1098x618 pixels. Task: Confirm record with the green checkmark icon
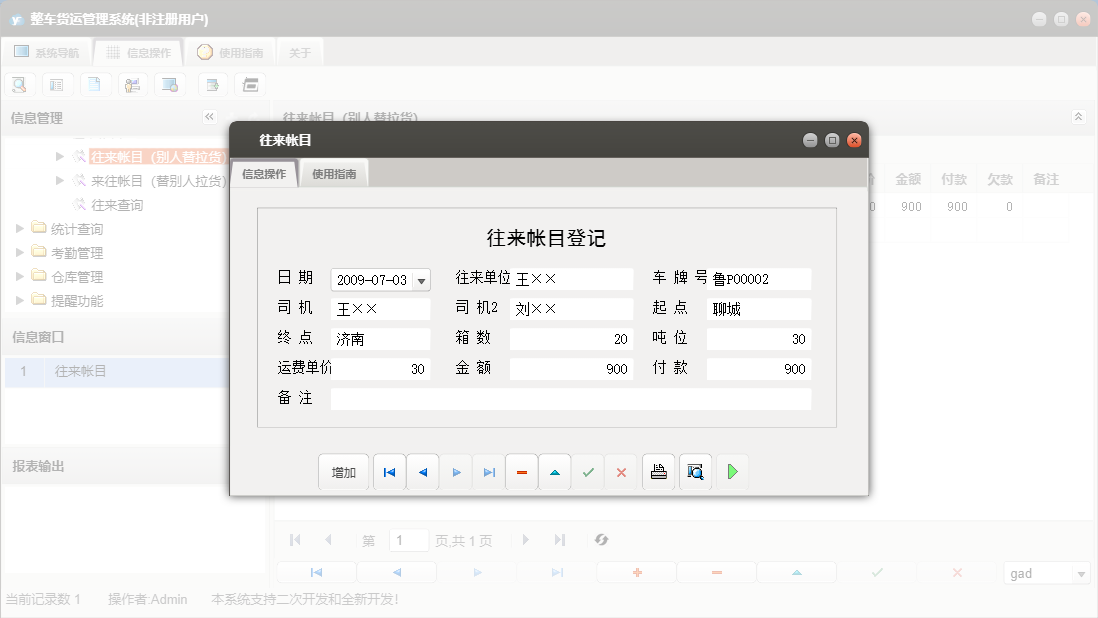tap(588, 471)
